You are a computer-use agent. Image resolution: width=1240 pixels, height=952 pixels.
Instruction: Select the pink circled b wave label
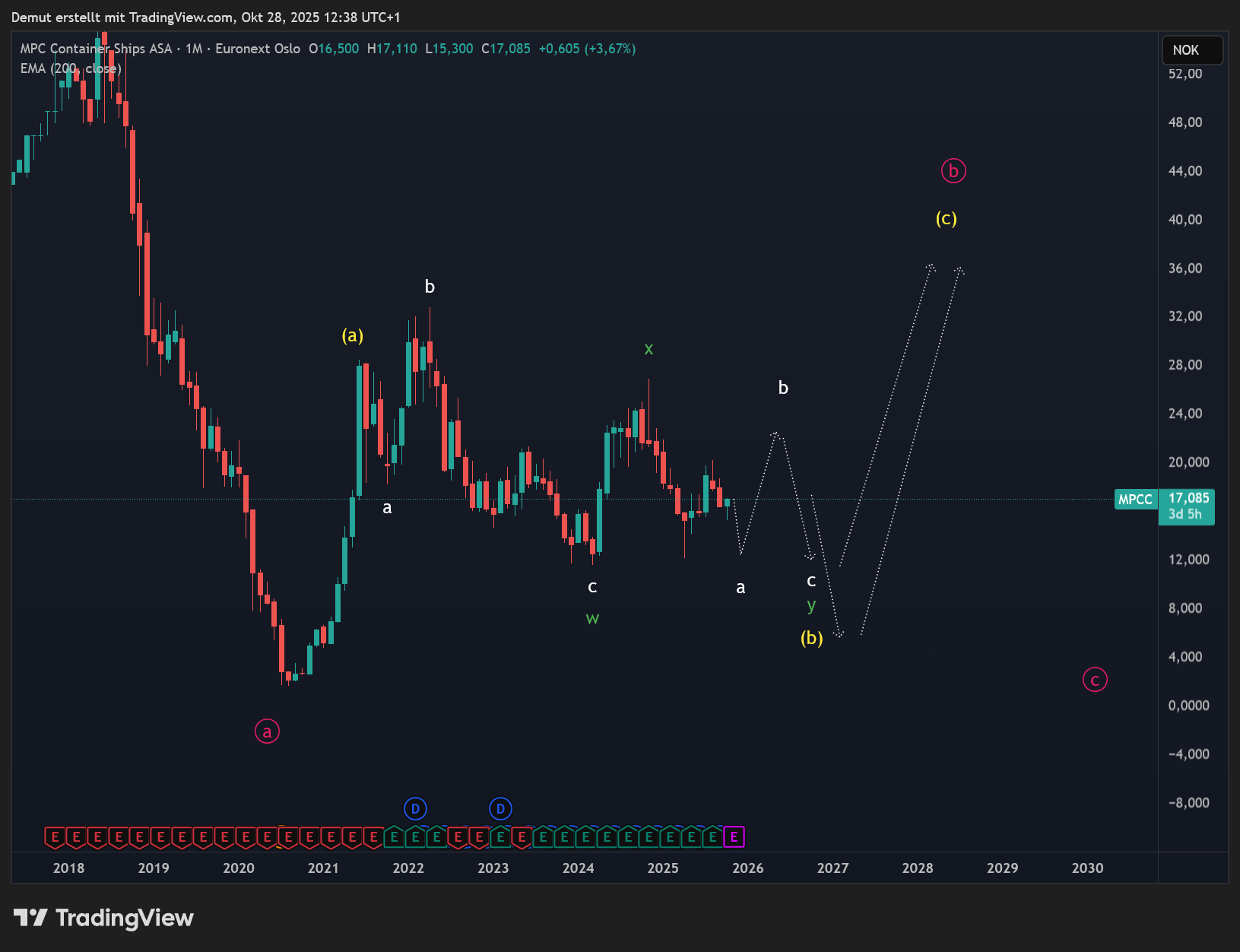coord(953,171)
